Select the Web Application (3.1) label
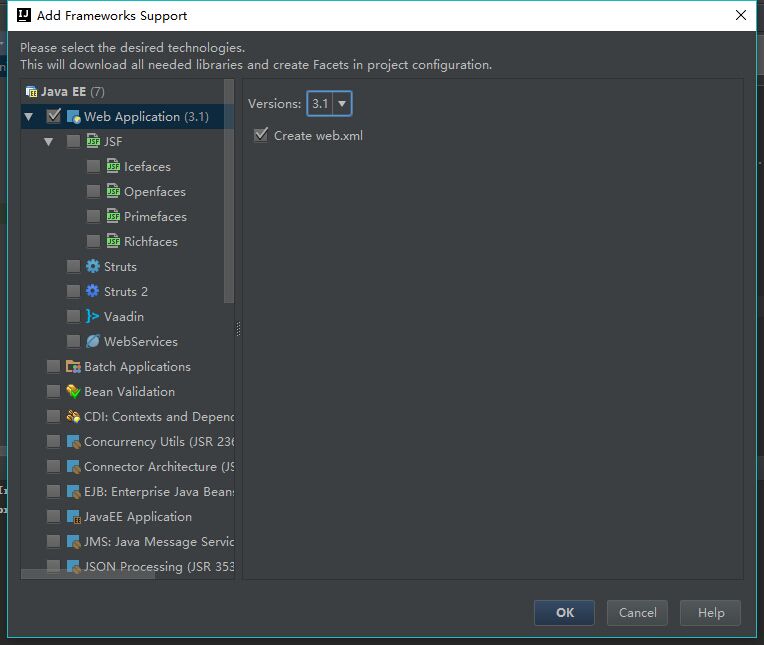 click(x=146, y=117)
